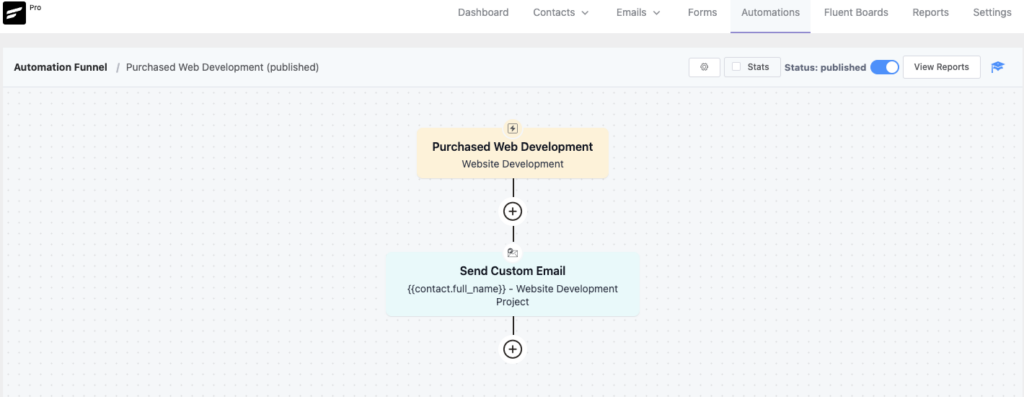This screenshot has height=397, width=1024.
Task: Open the Dashboard tab
Action: point(483,12)
